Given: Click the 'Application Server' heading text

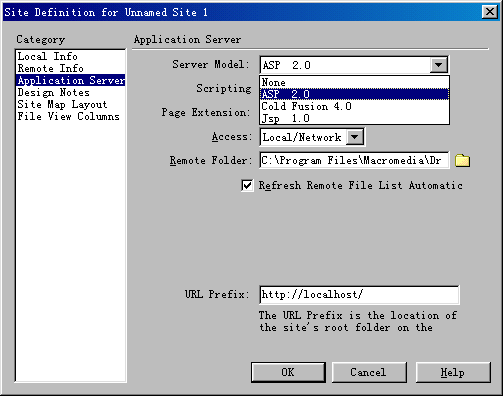Looking at the screenshot, I should (x=187, y=40).
